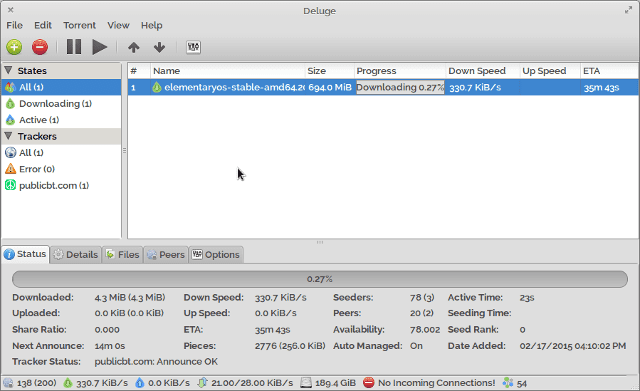Move torrent up in queue

[x=133, y=47]
